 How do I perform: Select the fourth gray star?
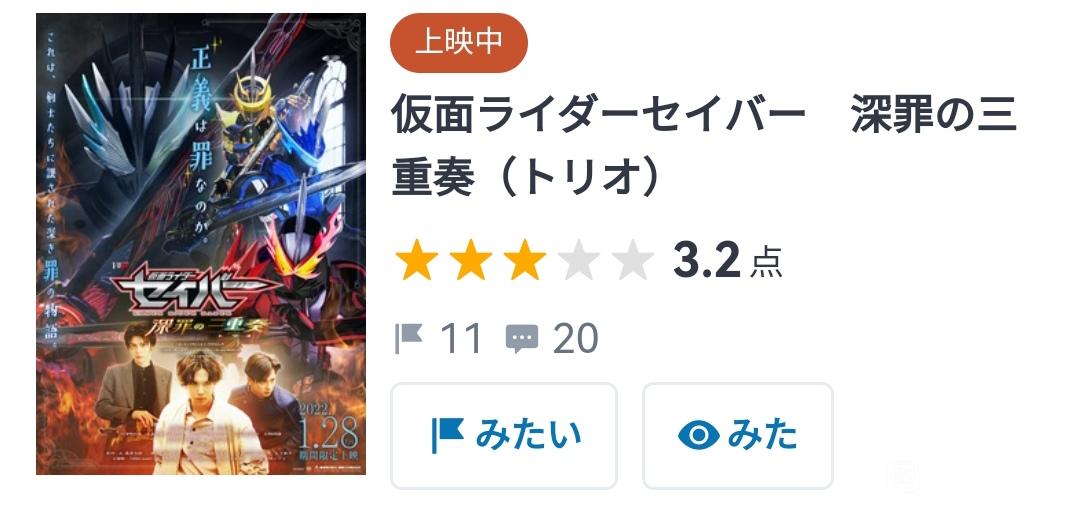(x=579, y=260)
